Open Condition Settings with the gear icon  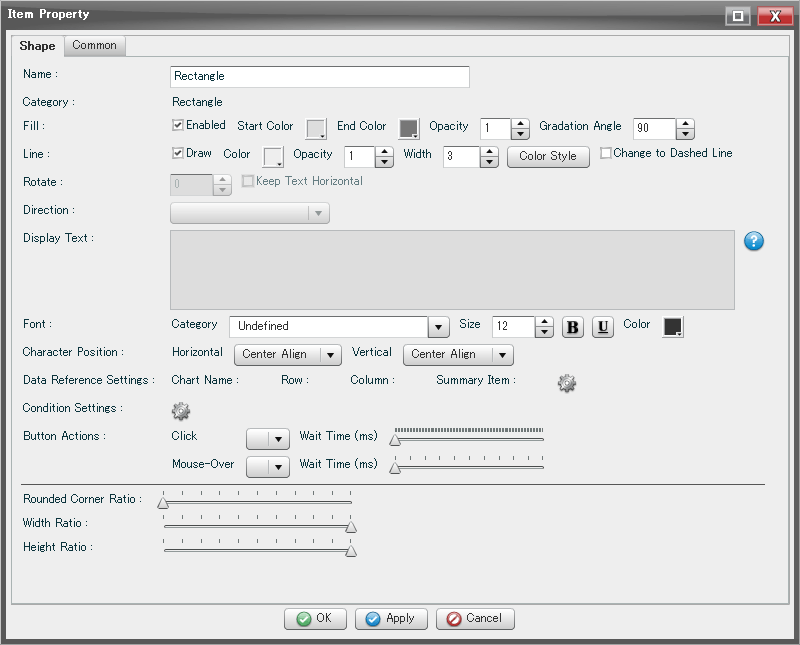click(x=180, y=411)
